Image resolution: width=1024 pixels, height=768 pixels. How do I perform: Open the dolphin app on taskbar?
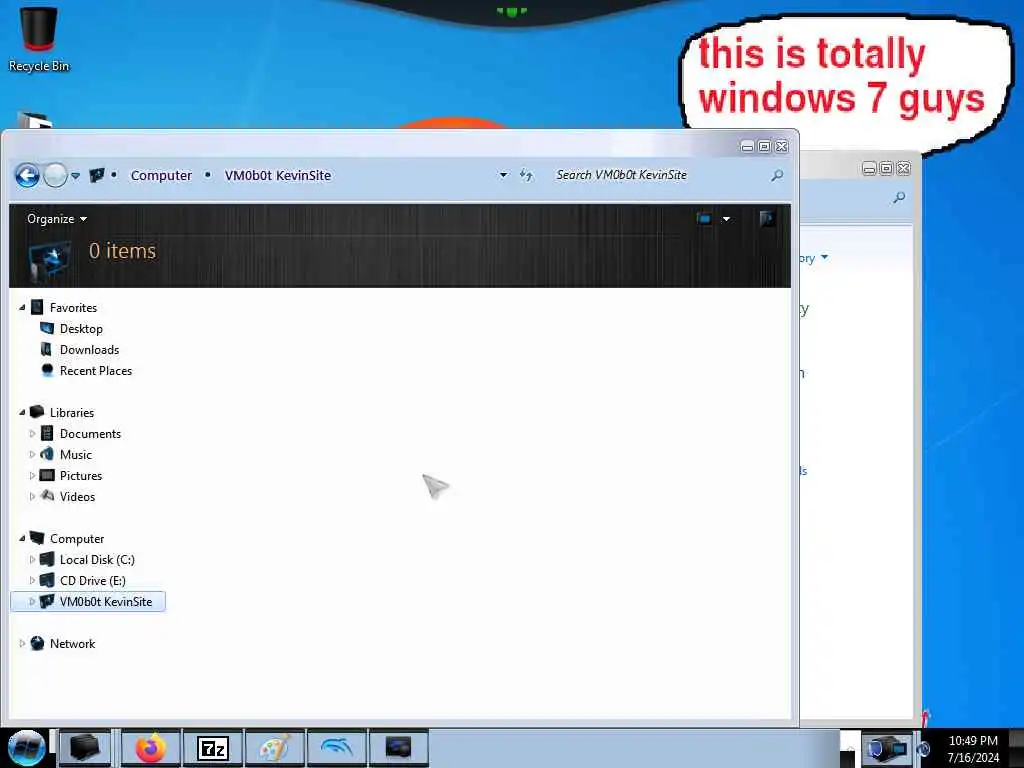[x=337, y=748]
